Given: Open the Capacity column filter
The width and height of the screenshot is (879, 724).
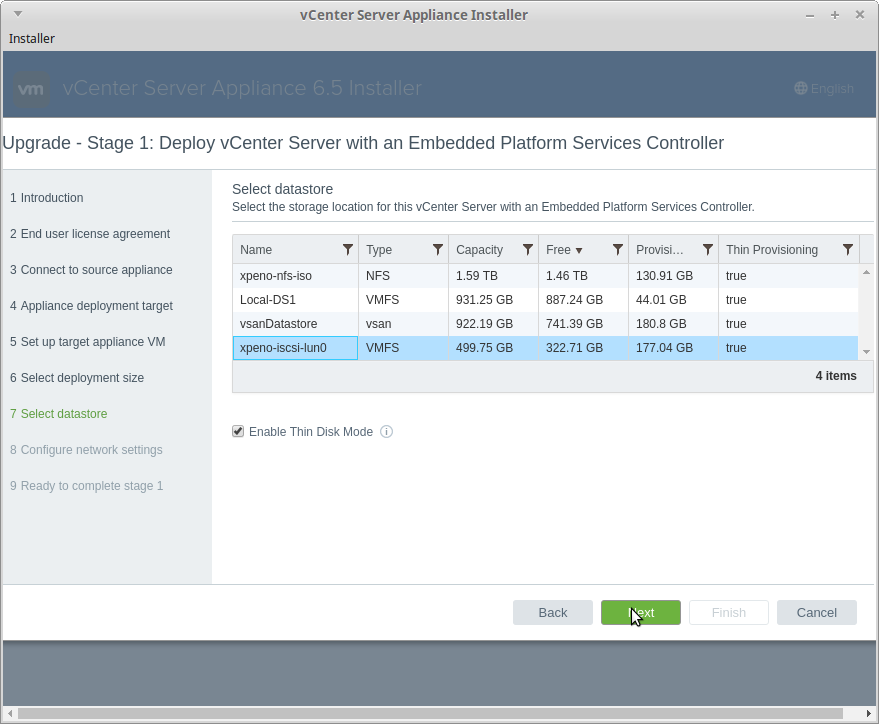Looking at the screenshot, I should 528,250.
